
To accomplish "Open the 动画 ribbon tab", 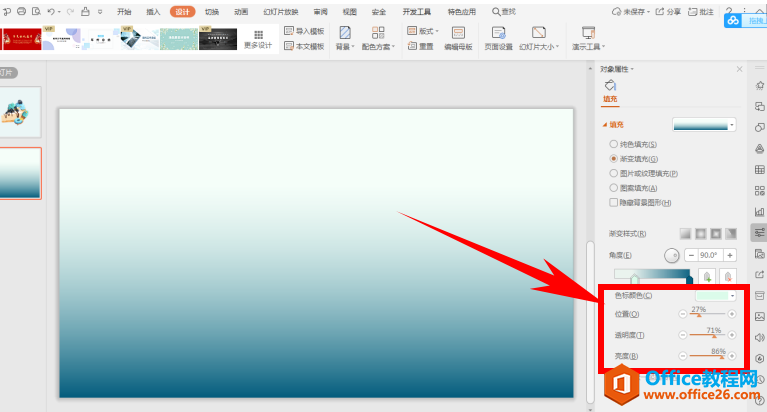I will point(241,11).
